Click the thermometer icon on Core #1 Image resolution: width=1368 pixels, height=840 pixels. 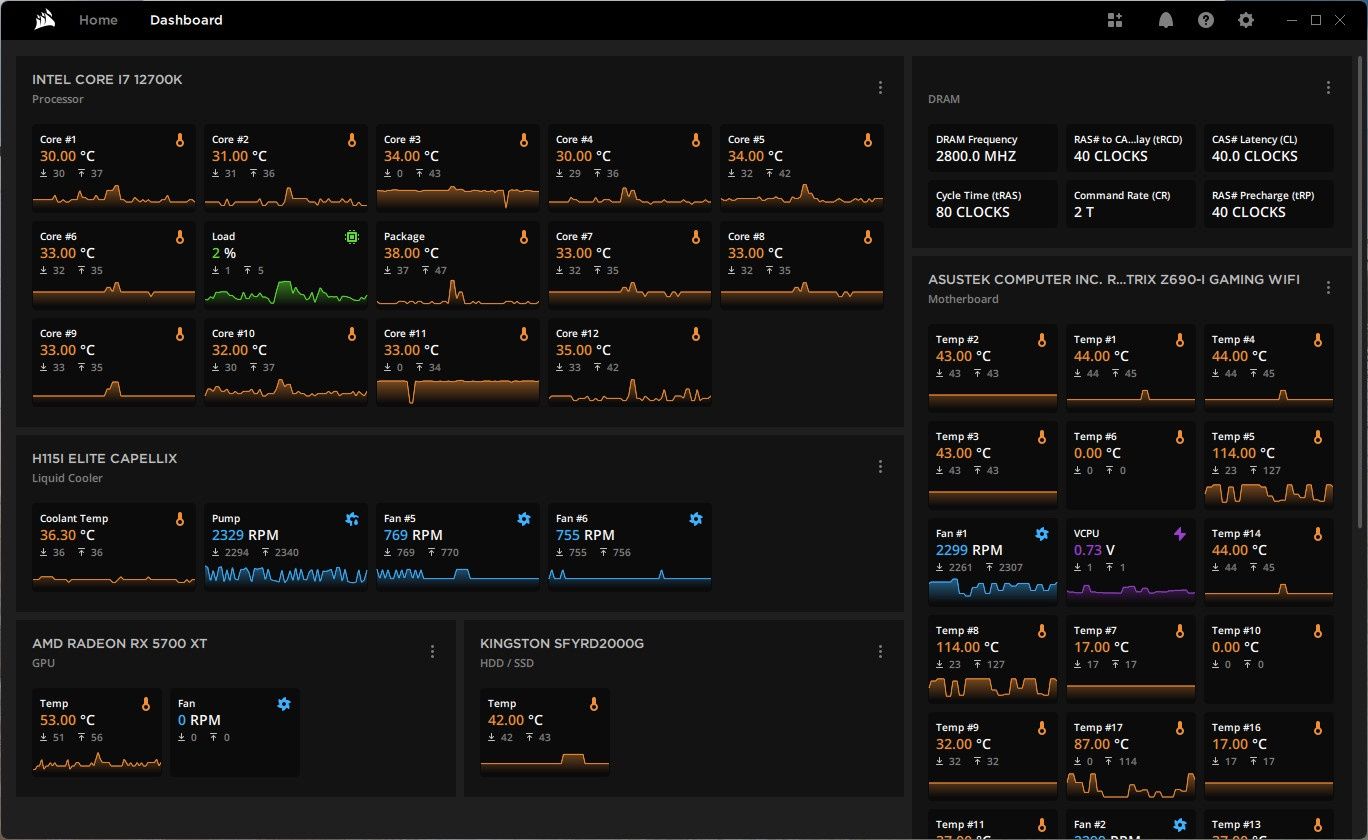coord(180,141)
